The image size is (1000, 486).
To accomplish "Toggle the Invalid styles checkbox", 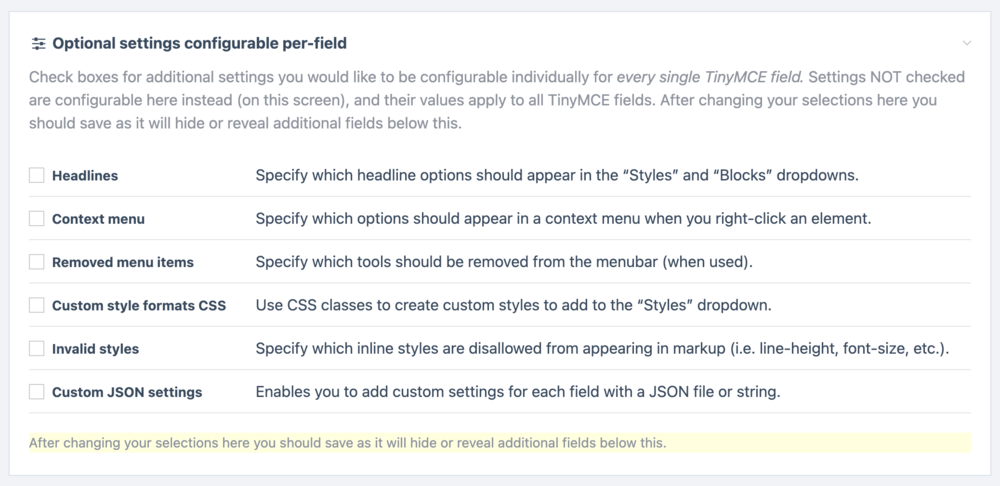I will pyautogui.click(x=37, y=349).
